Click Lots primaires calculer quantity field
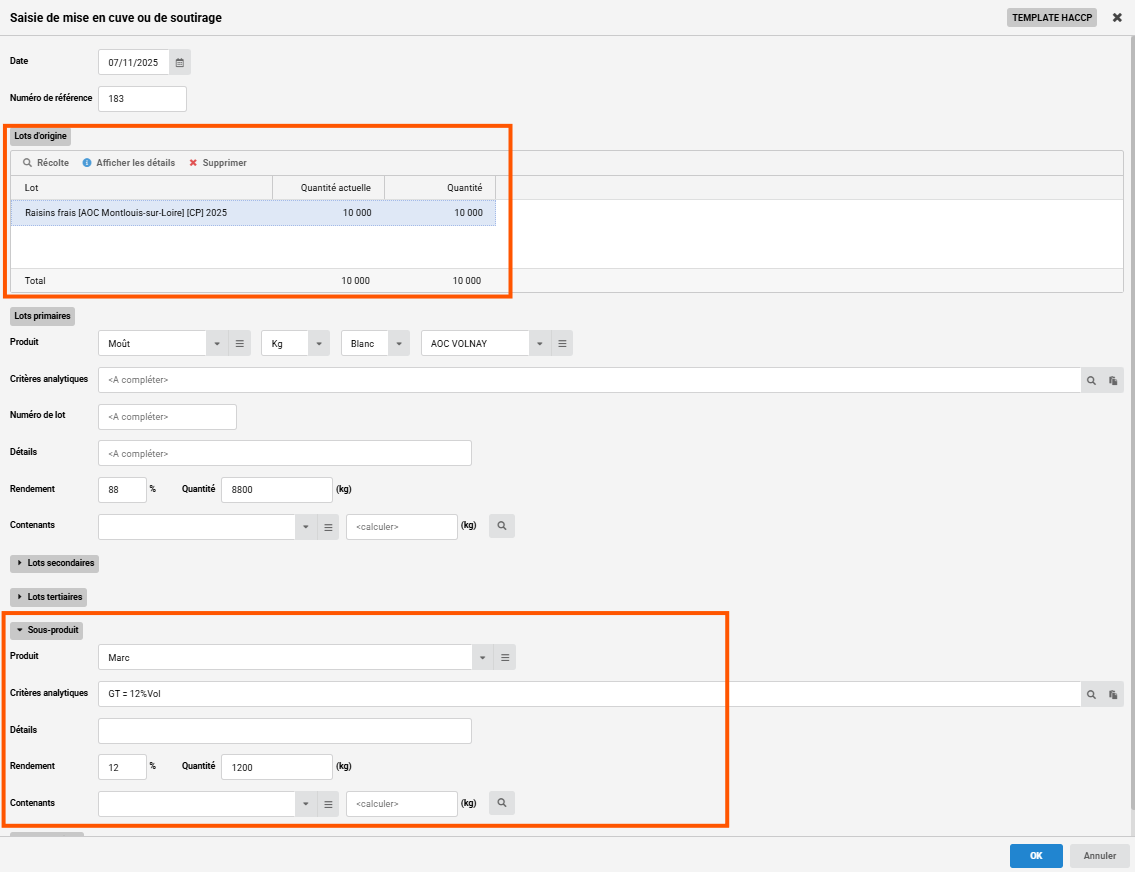This screenshot has width=1135, height=872. (402, 527)
